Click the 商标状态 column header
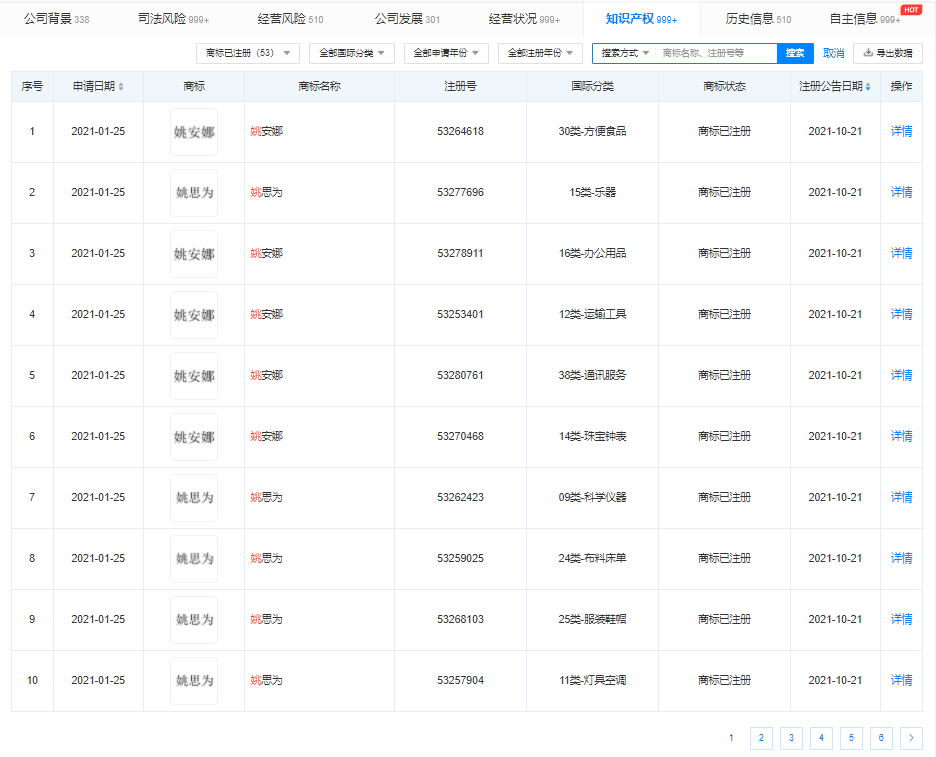This screenshot has width=936, height=757. point(724,87)
